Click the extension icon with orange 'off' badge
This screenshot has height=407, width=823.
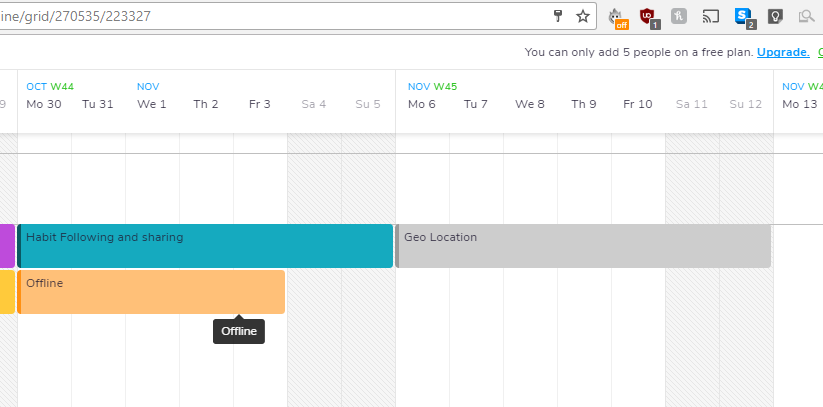pos(617,18)
